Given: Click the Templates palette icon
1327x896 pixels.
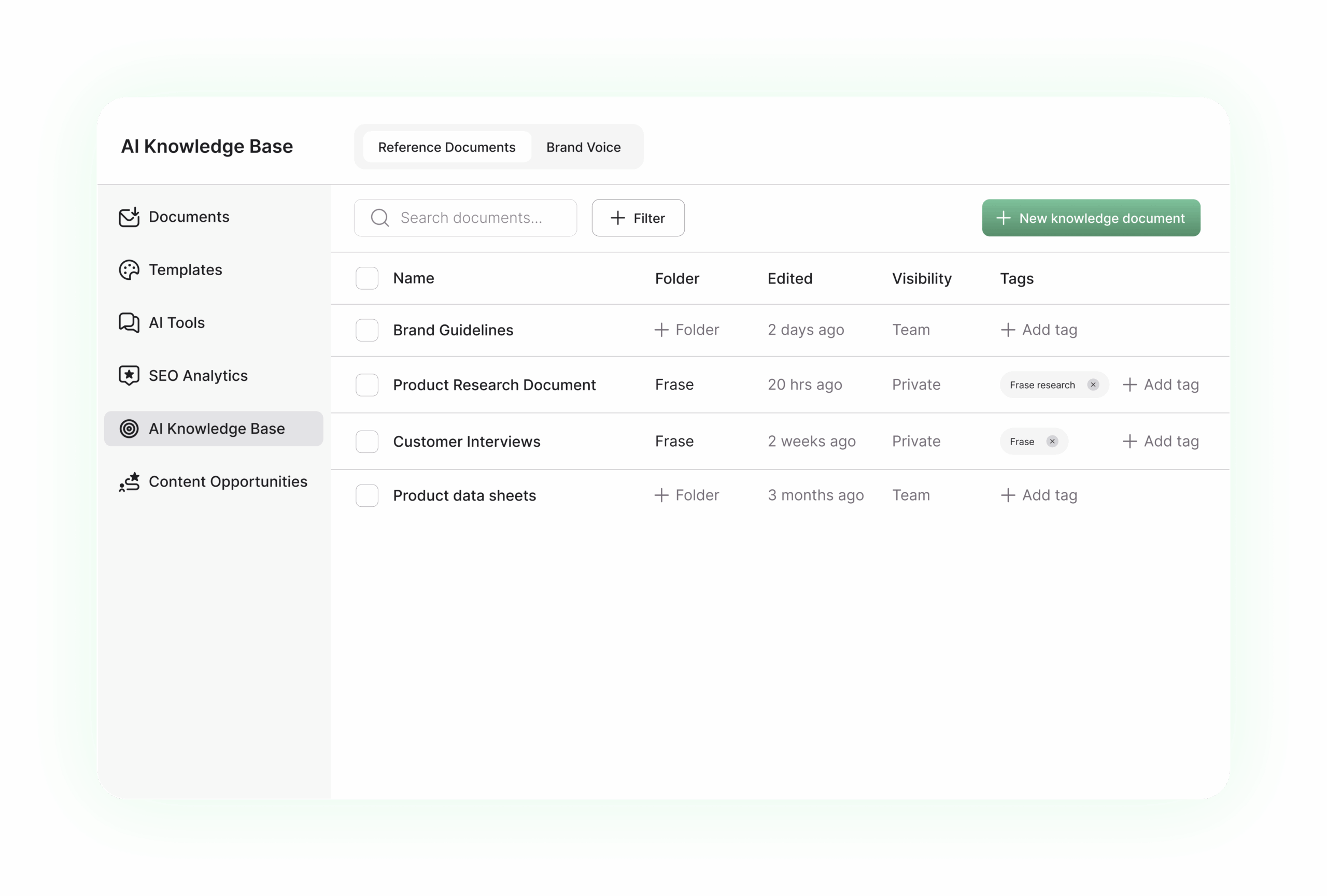Looking at the screenshot, I should [x=129, y=270].
